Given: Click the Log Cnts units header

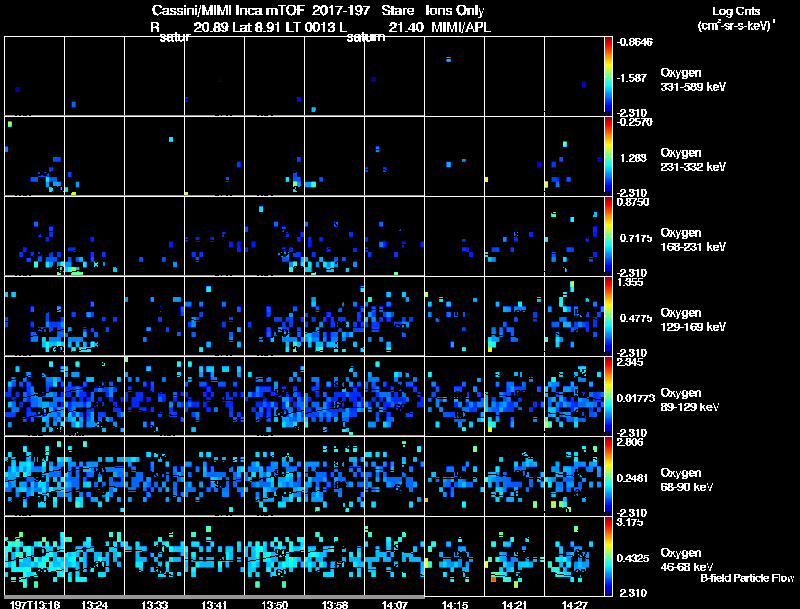Looking at the screenshot, I should click(x=736, y=18).
